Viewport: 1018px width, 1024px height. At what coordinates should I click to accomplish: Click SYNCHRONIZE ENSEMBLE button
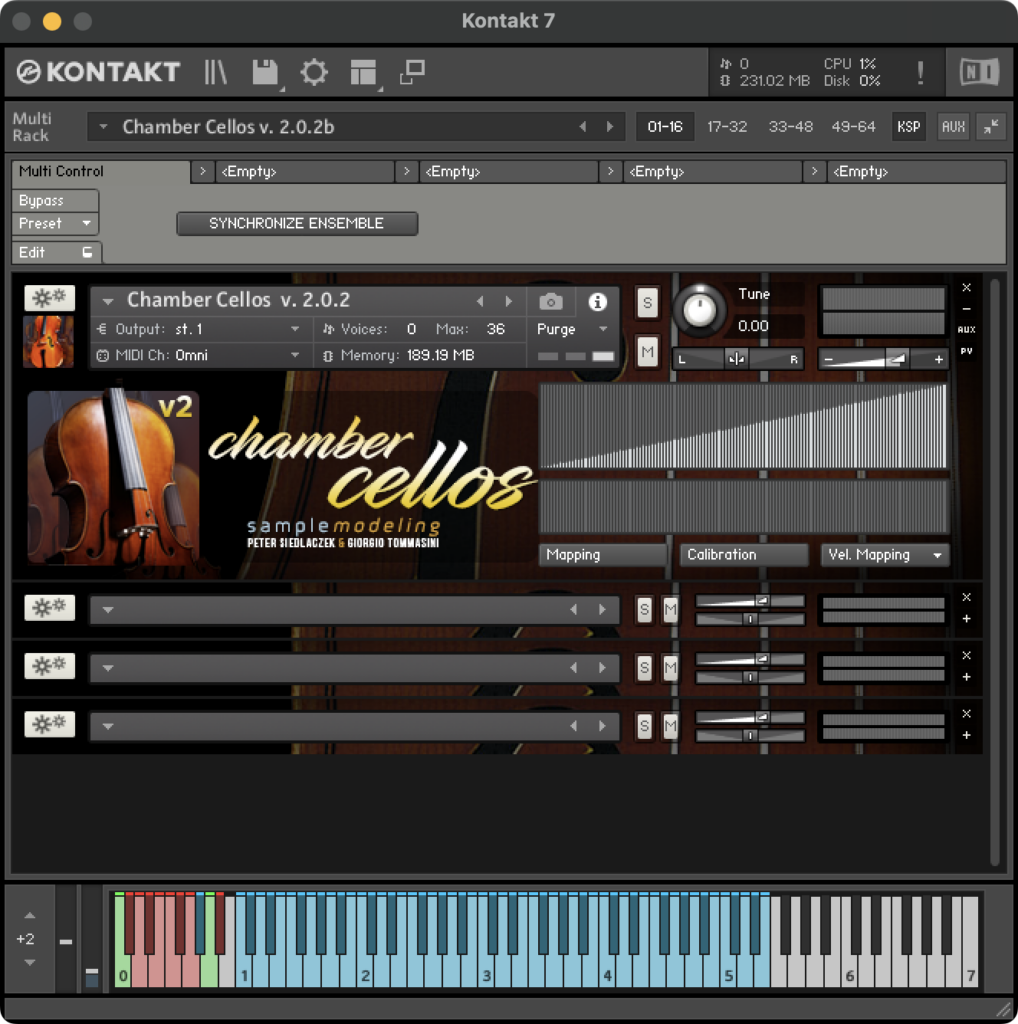pyautogui.click(x=296, y=223)
